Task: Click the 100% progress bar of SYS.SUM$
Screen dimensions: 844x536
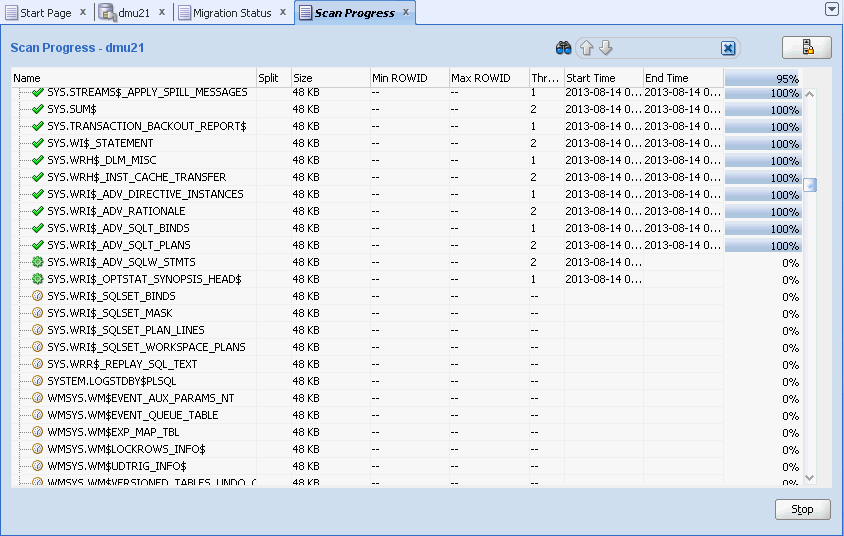Action: (x=763, y=110)
